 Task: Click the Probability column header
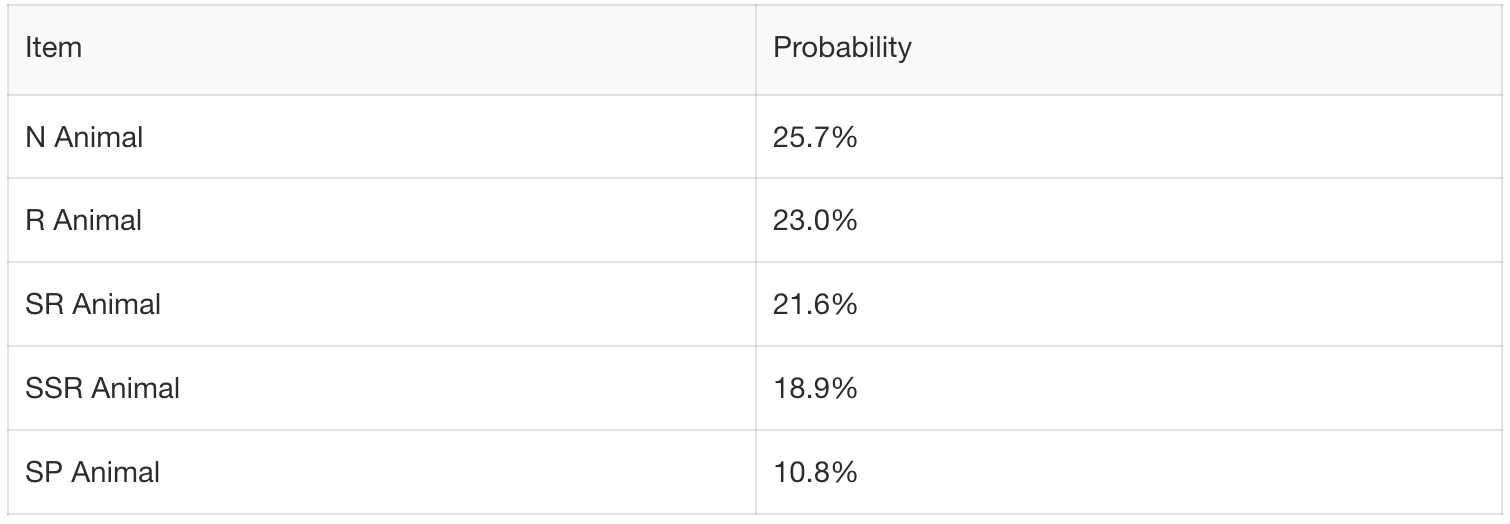[x=842, y=48]
